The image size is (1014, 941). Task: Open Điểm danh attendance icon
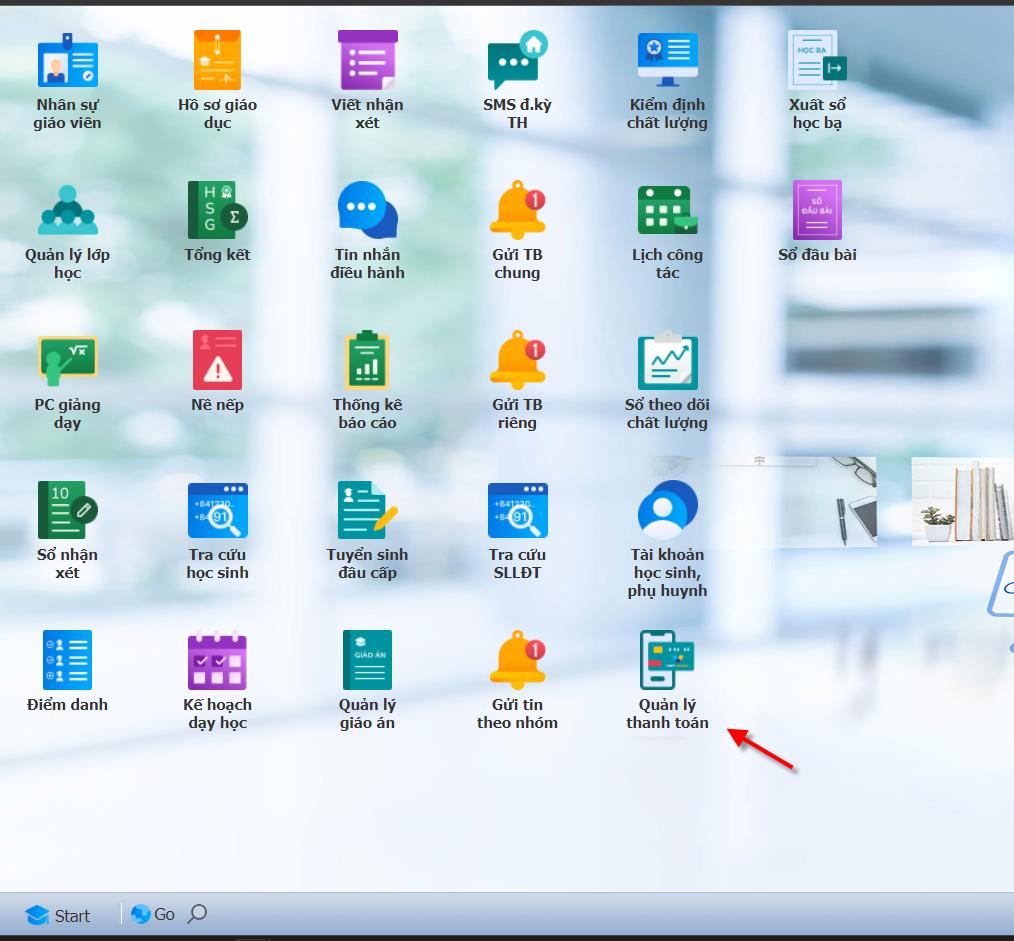pyautogui.click(x=67, y=661)
